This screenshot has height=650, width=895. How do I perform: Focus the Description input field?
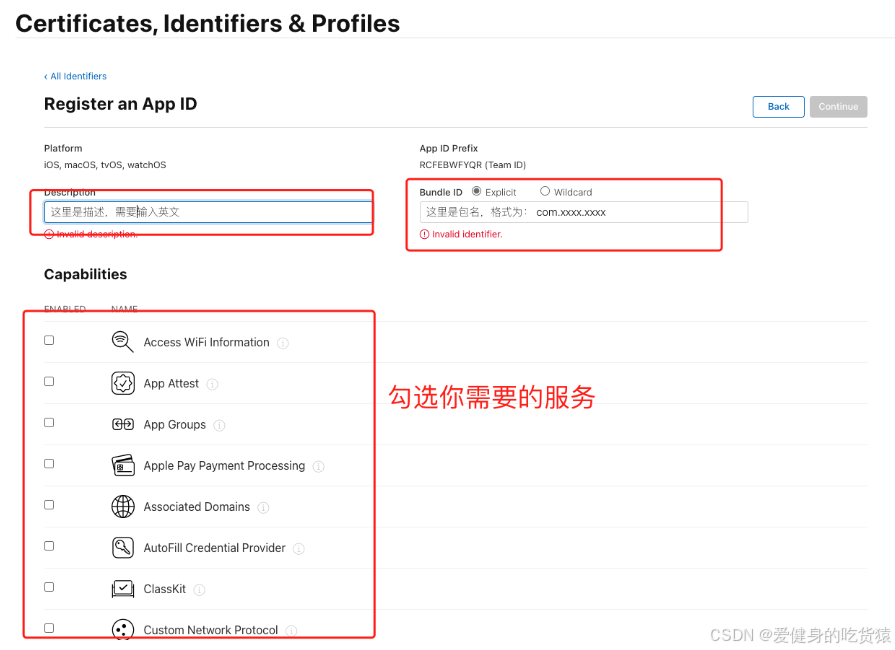point(208,212)
